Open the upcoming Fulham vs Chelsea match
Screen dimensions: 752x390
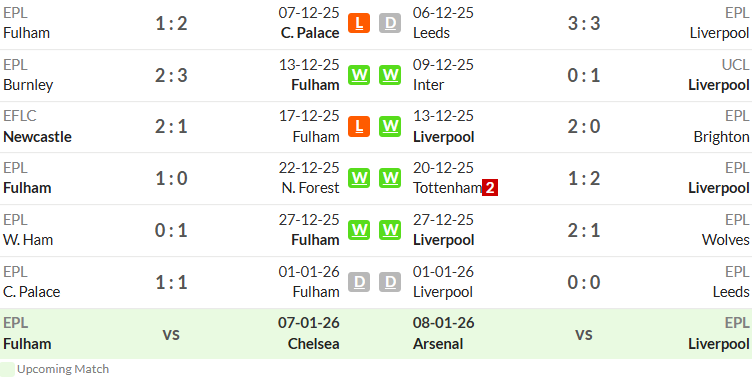click(x=171, y=334)
